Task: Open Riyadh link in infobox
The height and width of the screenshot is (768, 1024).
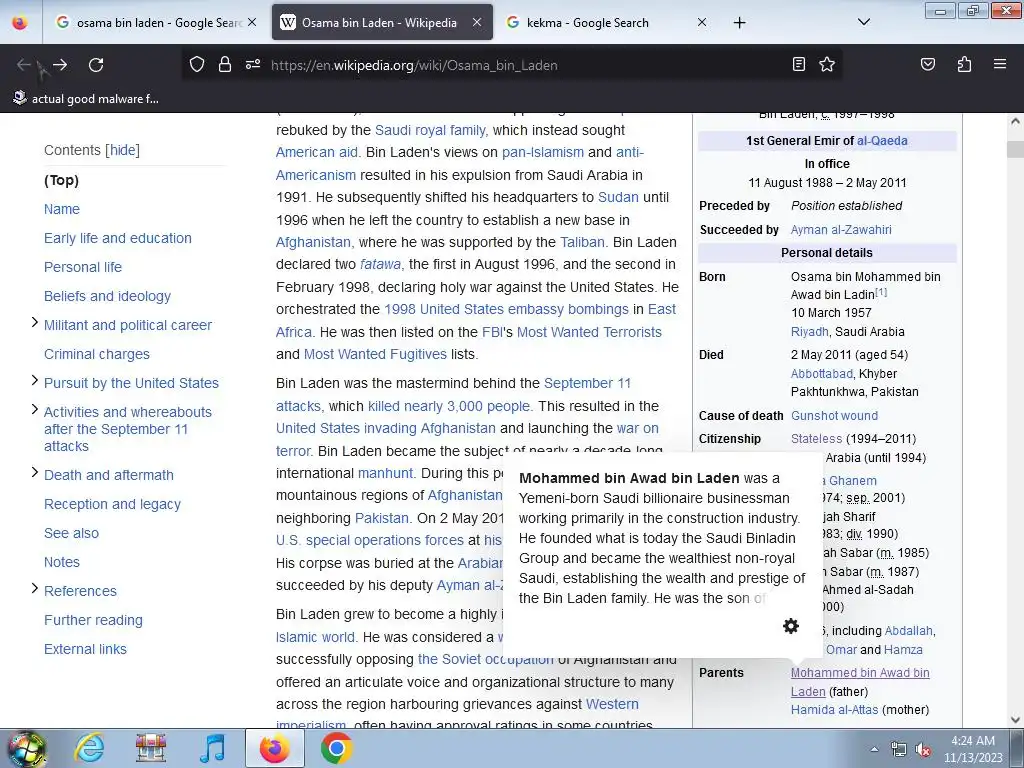Action: click(x=810, y=332)
